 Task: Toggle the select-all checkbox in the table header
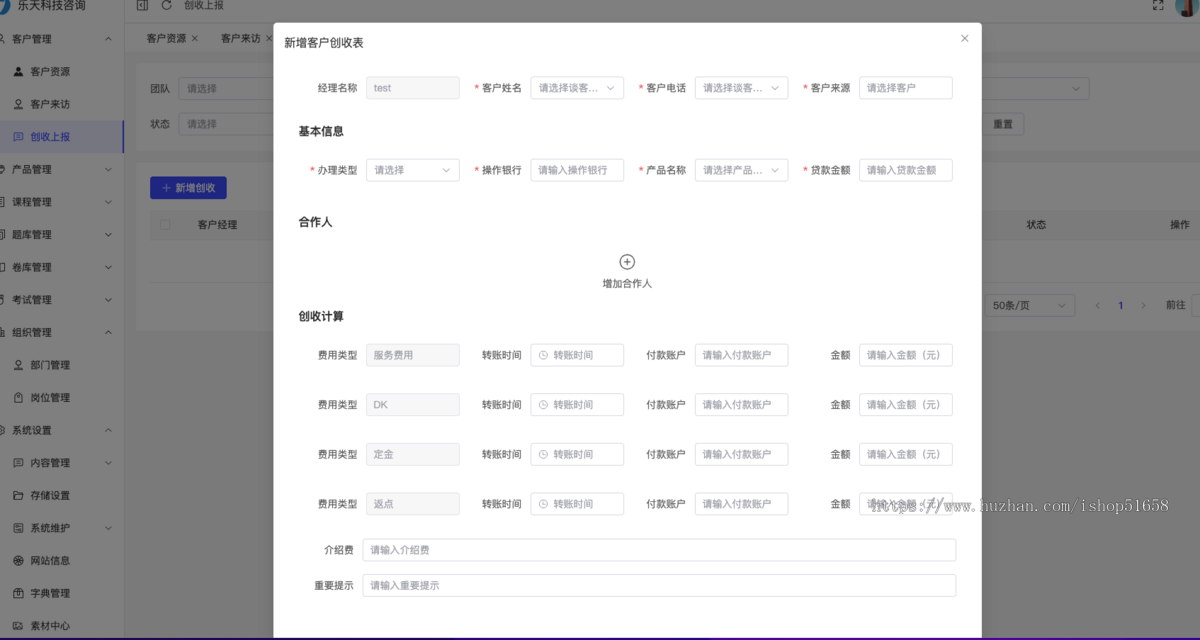[x=165, y=224]
